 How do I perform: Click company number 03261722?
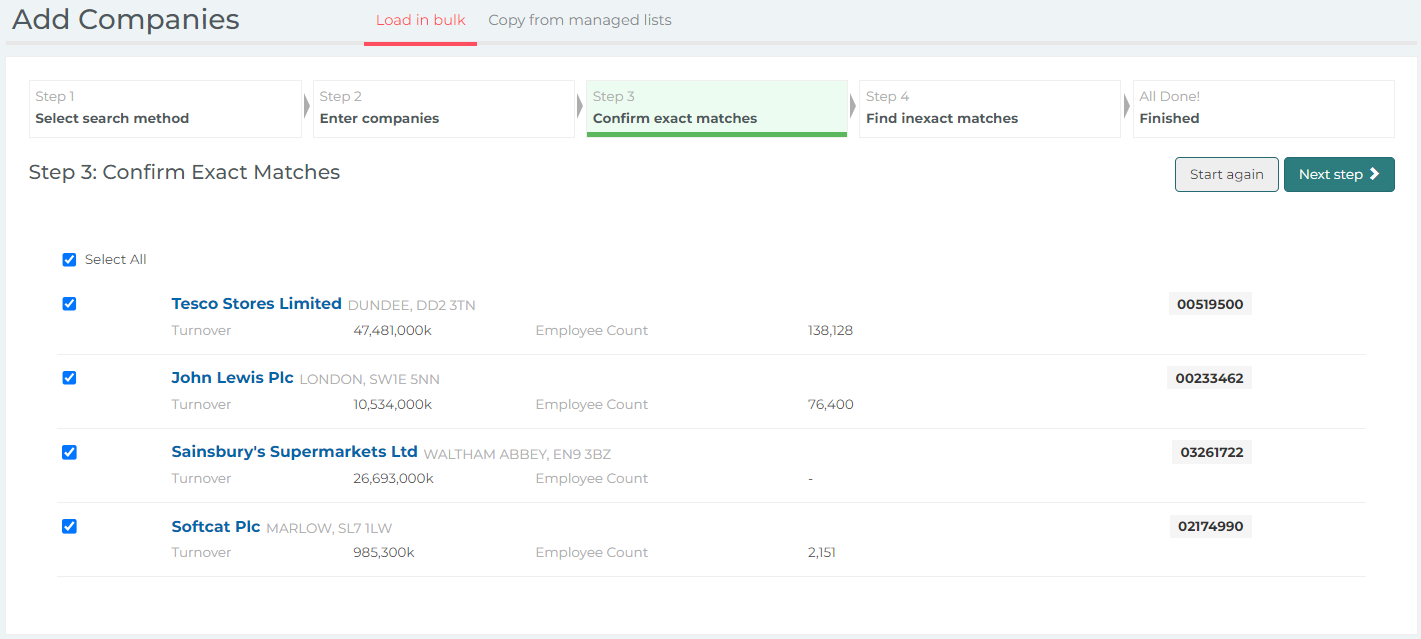(x=1212, y=452)
